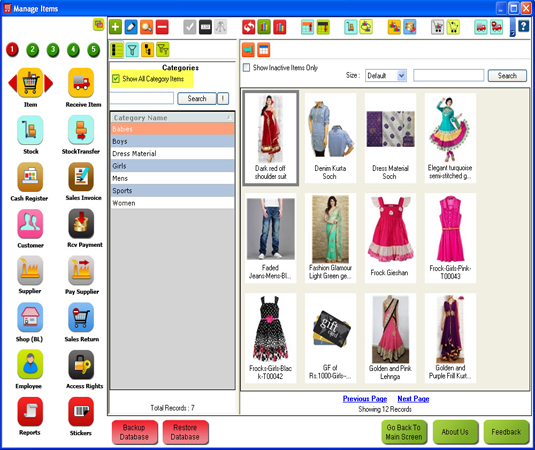The image size is (535, 450).
Task: Click the green bar chart icon
Action: click(264, 27)
